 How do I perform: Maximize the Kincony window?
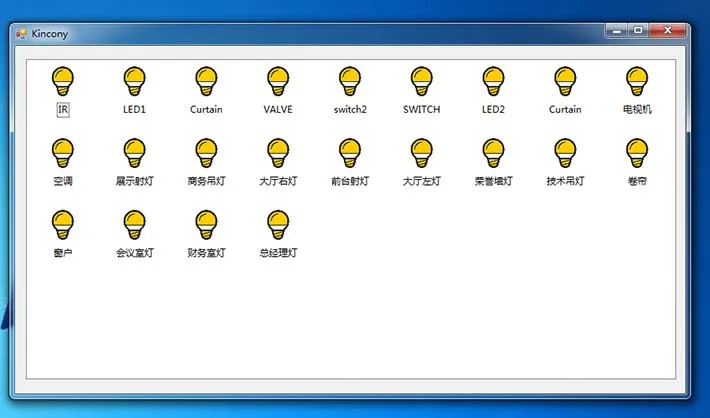pyautogui.click(x=638, y=31)
